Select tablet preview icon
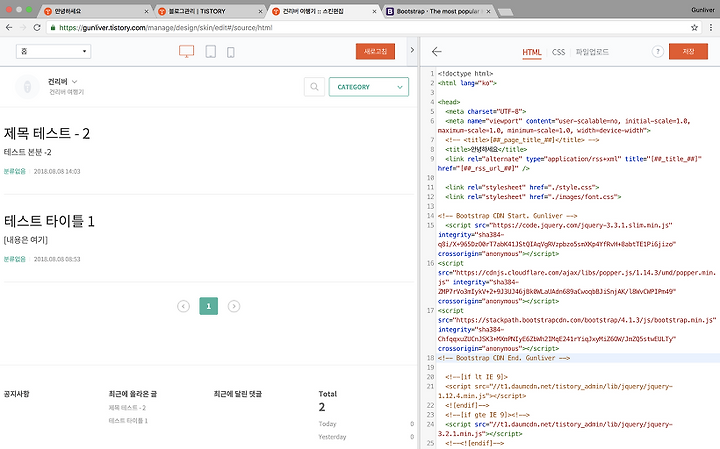 pyautogui.click(x=211, y=51)
